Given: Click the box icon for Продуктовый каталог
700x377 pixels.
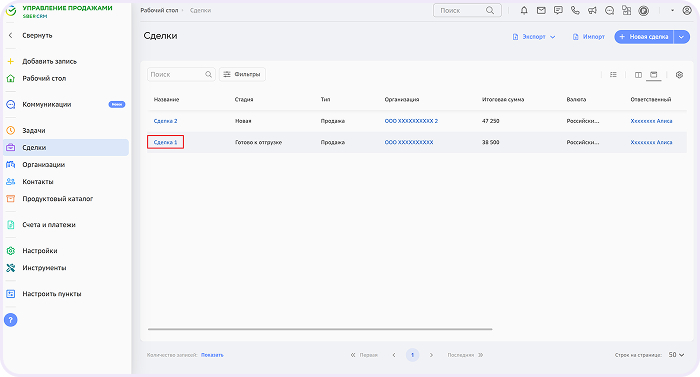Looking at the screenshot, I should click(11, 199).
